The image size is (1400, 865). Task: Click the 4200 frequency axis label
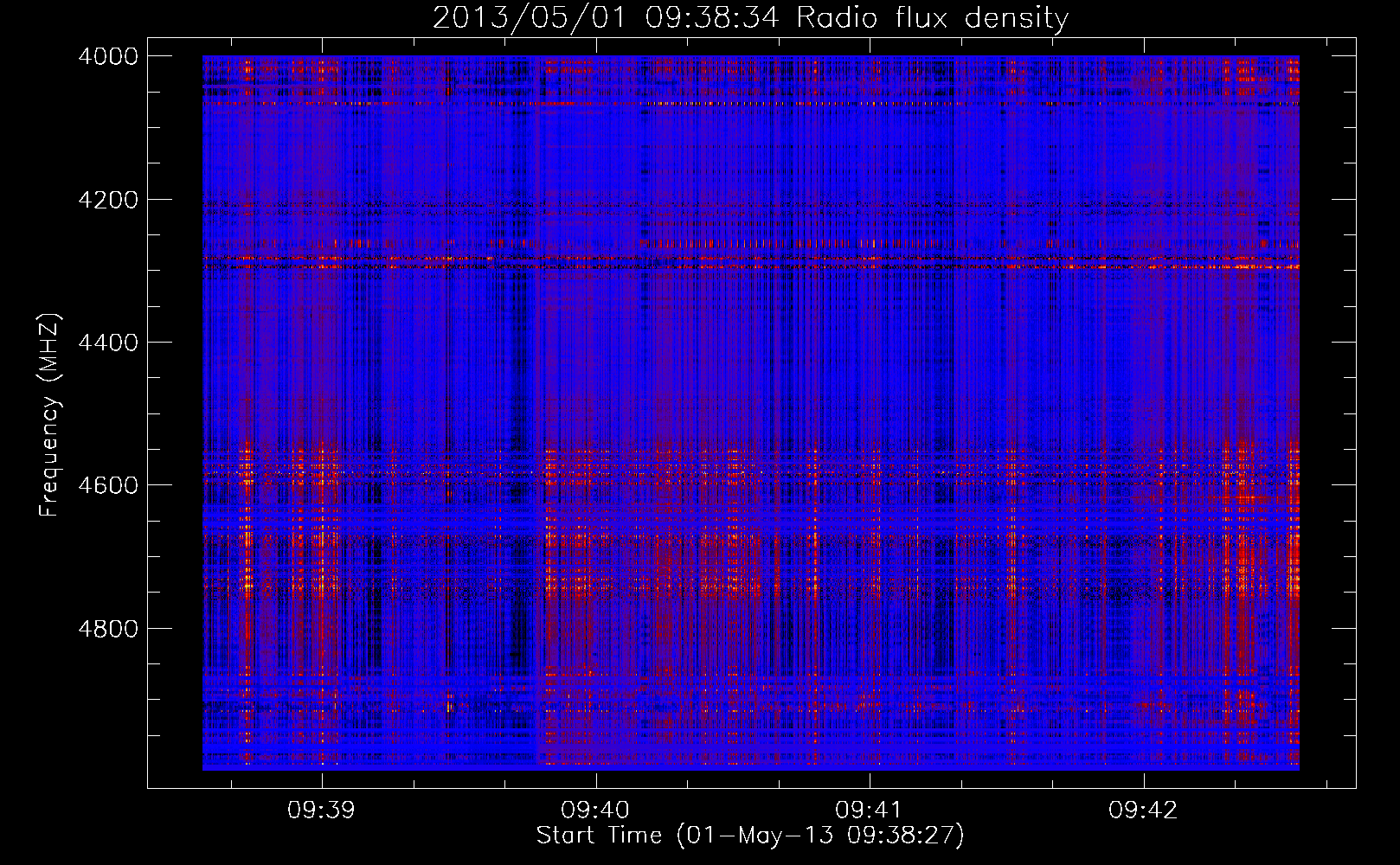[108, 200]
